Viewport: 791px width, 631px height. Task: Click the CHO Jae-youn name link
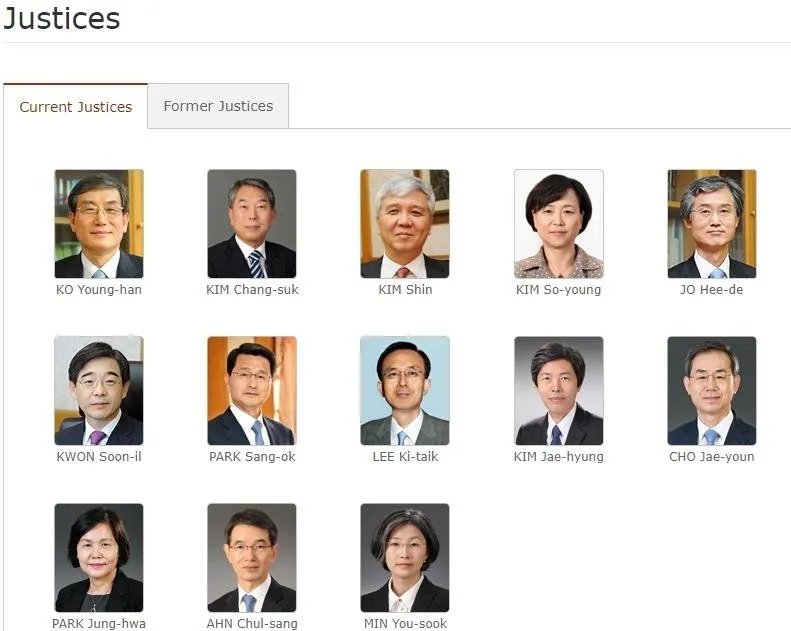pos(712,456)
